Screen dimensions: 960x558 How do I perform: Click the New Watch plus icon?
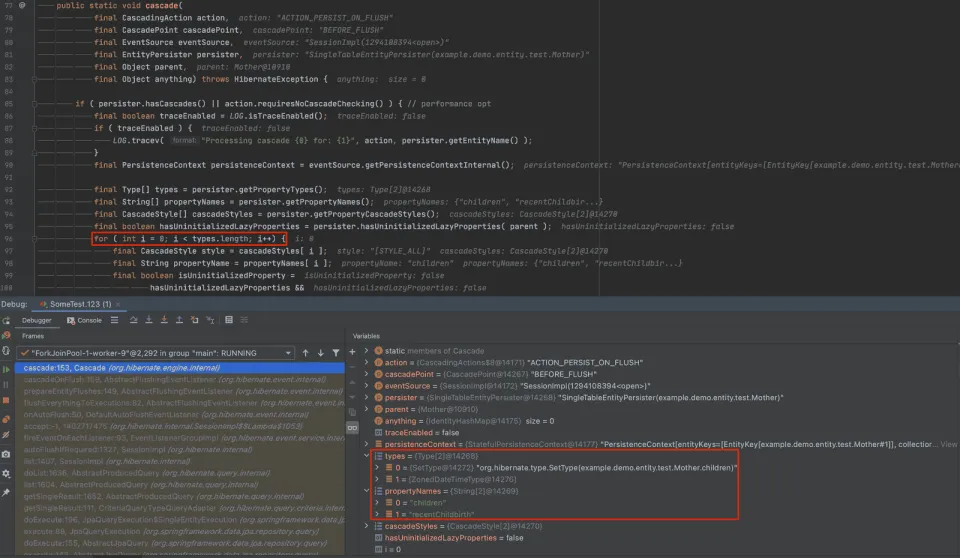pos(352,352)
